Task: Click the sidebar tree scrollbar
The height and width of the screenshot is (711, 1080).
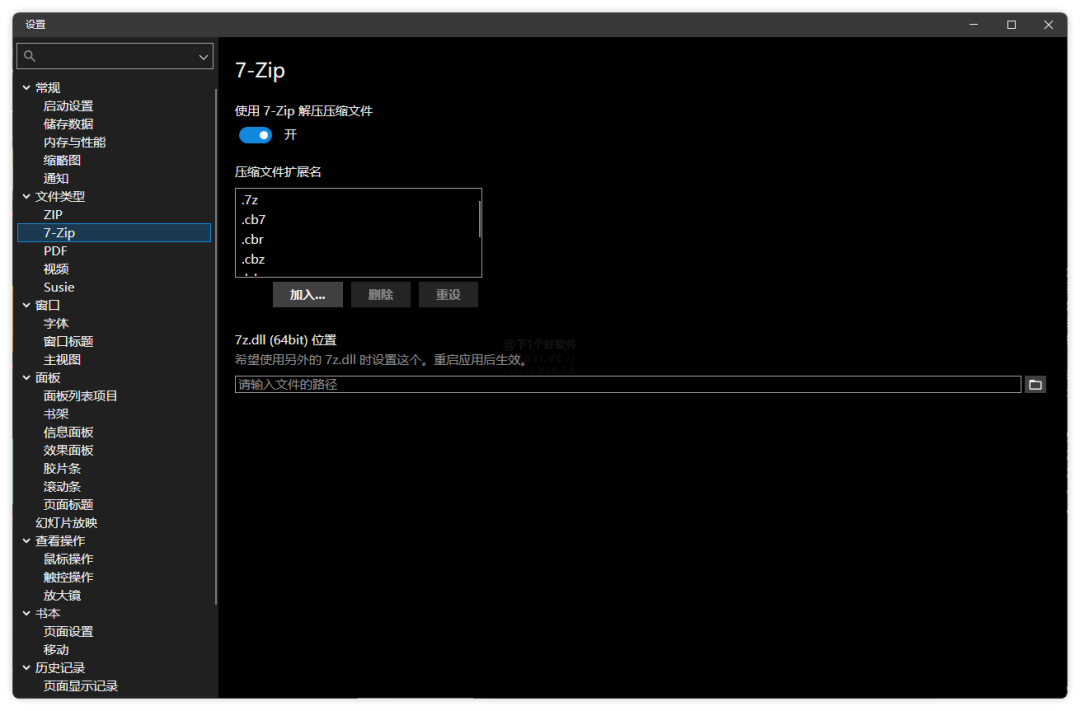Action: (216, 347)
